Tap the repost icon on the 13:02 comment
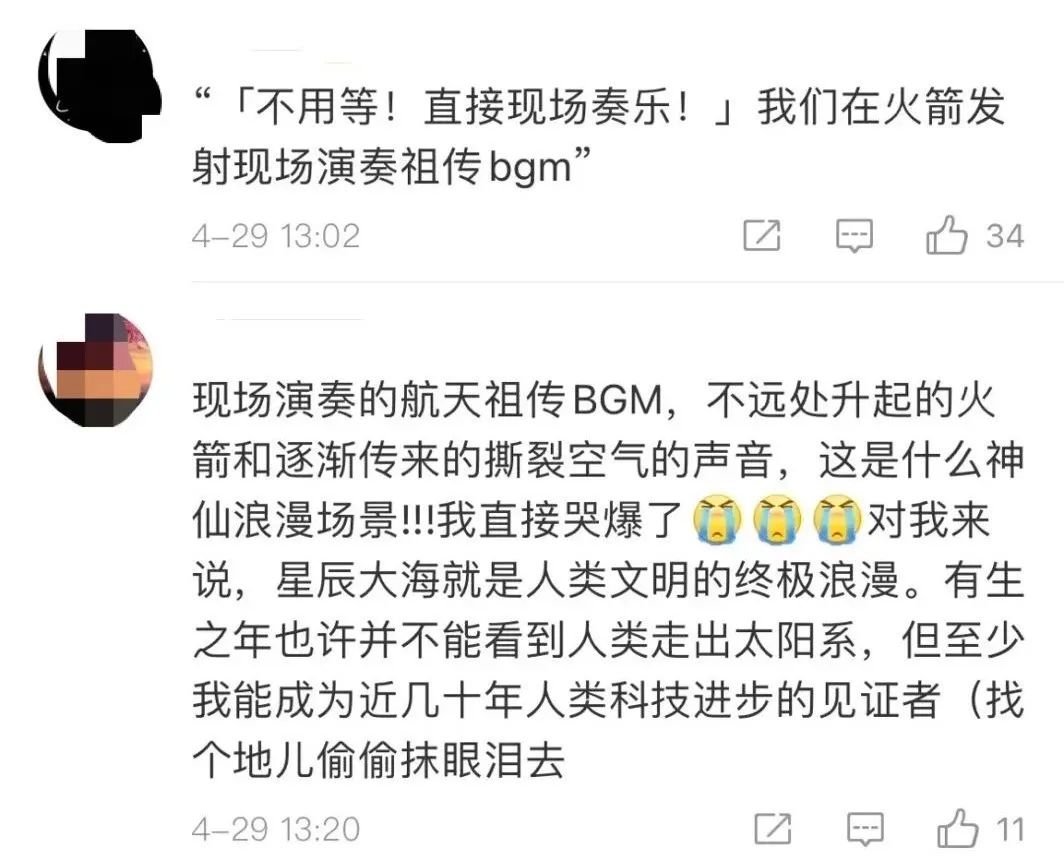1064x868 pixels. pos(761,235)
